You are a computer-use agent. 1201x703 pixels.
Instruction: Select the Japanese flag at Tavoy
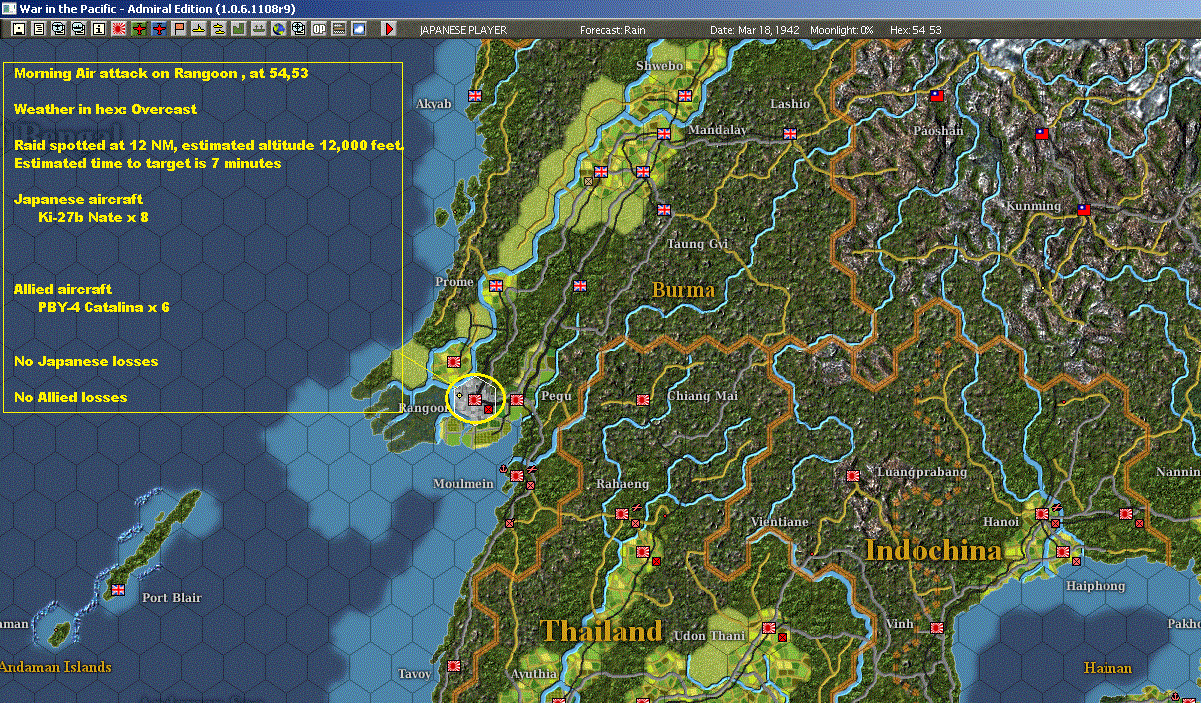click(453, 665)
